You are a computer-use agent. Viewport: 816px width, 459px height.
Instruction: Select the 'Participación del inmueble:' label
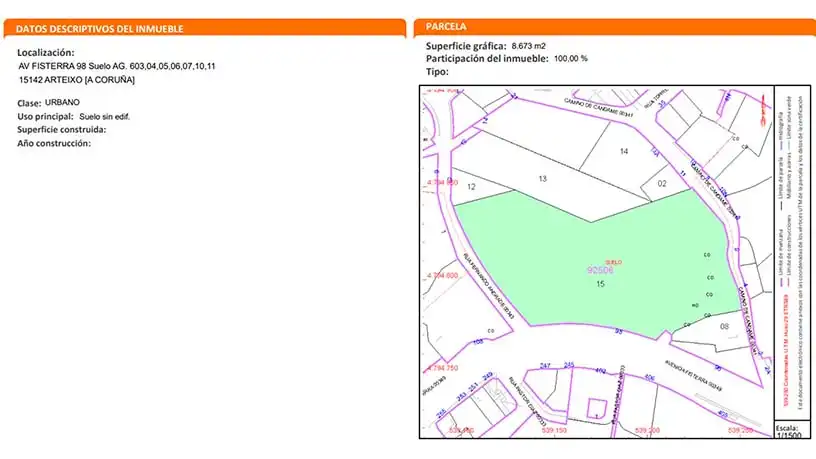487,59
